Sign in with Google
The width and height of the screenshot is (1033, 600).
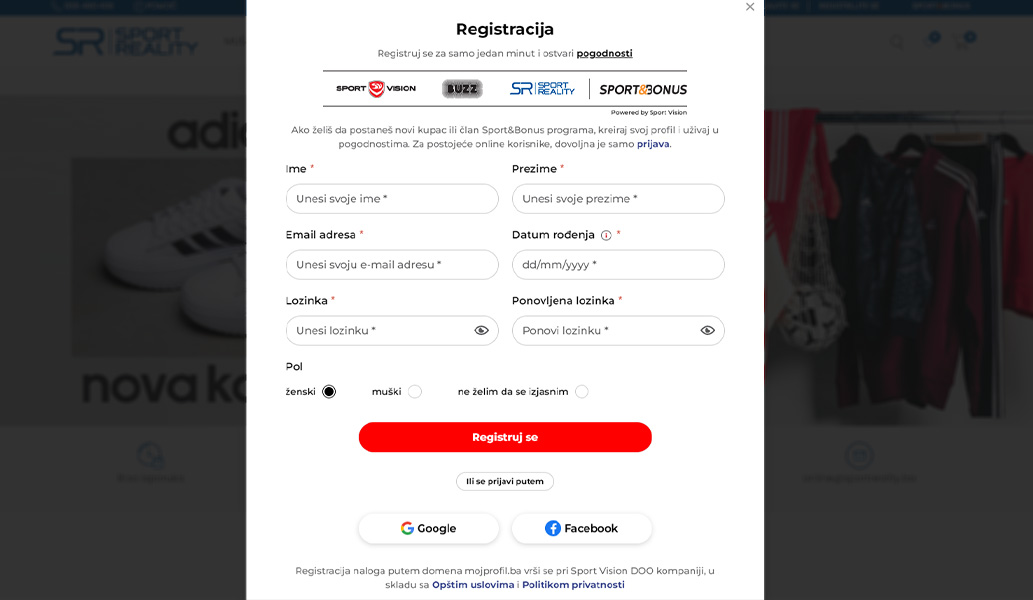[x=429, y=528]
